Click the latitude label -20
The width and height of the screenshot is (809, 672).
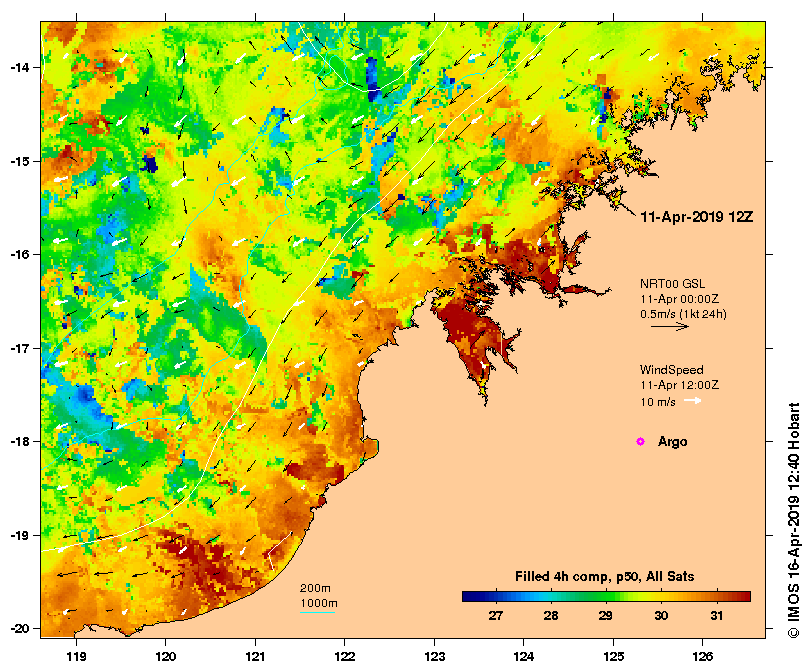pos(20,629)
